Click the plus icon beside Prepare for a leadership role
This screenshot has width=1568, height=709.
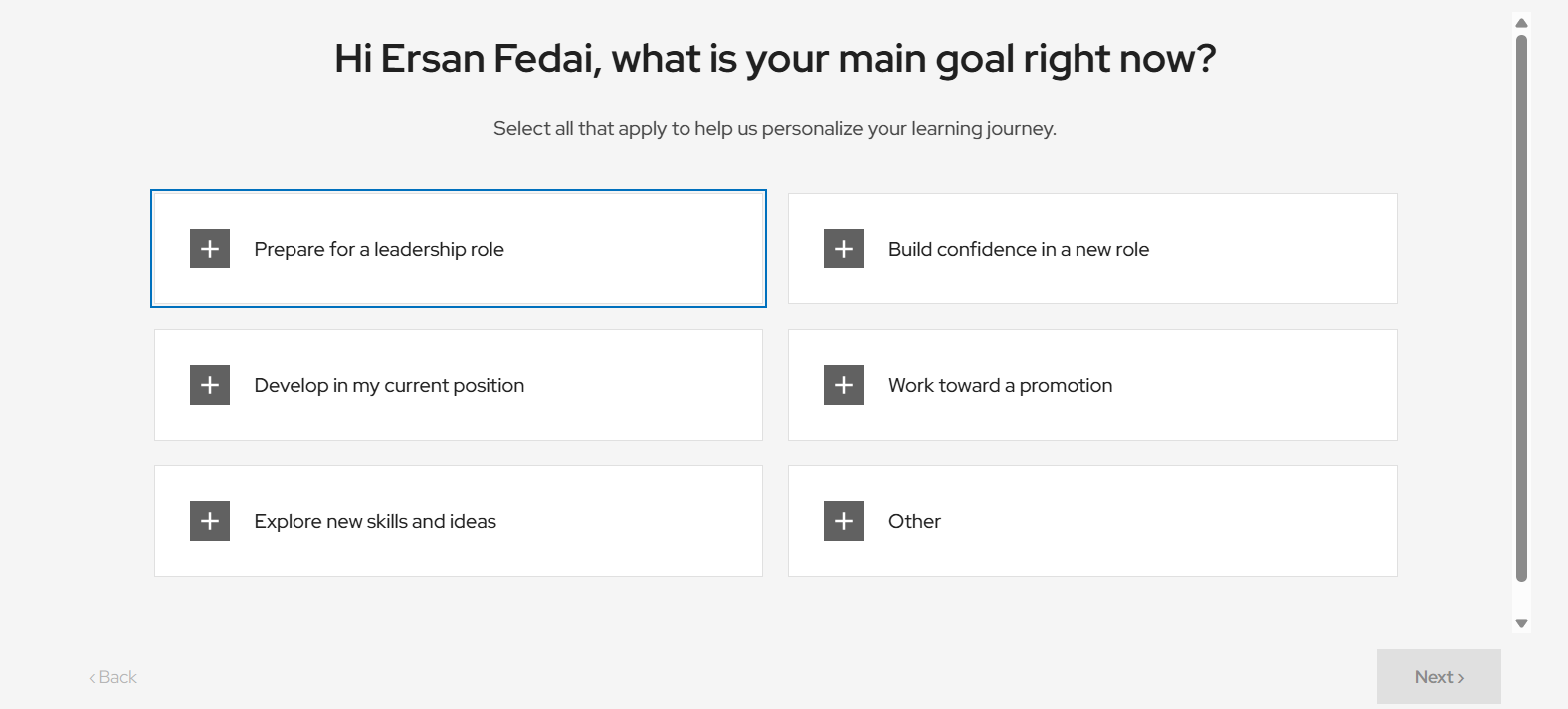pos(210,249)
